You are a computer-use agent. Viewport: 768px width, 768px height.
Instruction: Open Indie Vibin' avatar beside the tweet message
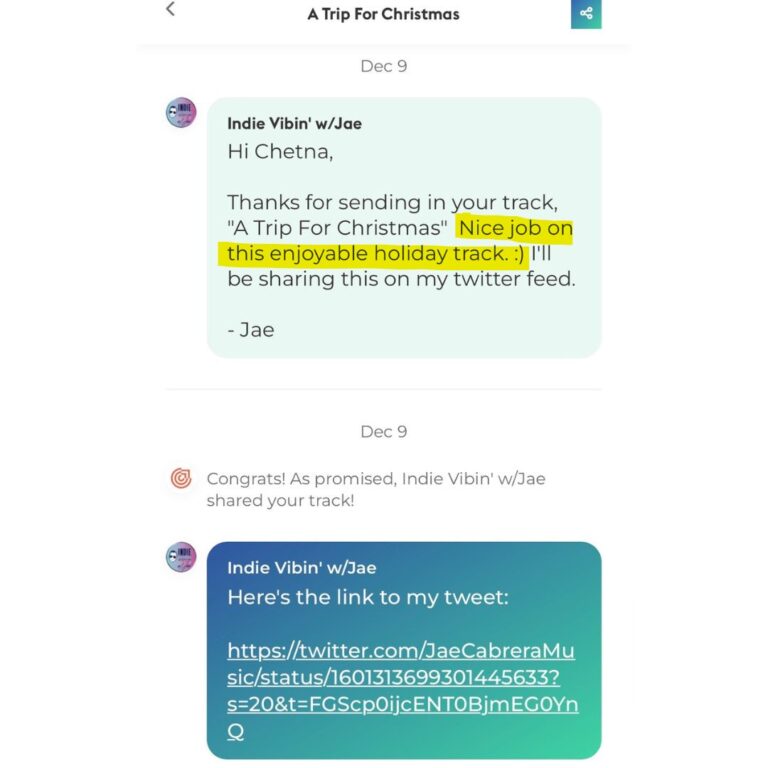click(181, 557)
